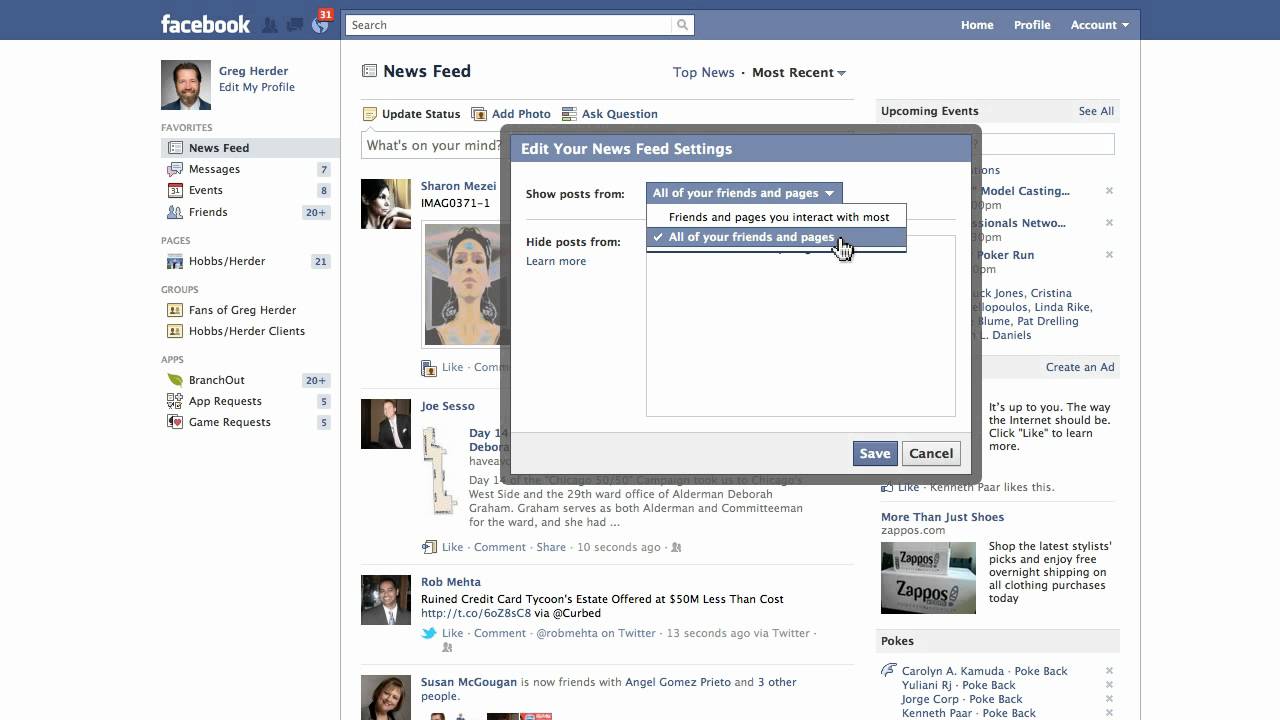Cancel the News Feed settings dialog
Screen dimensions: 1280x720
tap(931, 453)
